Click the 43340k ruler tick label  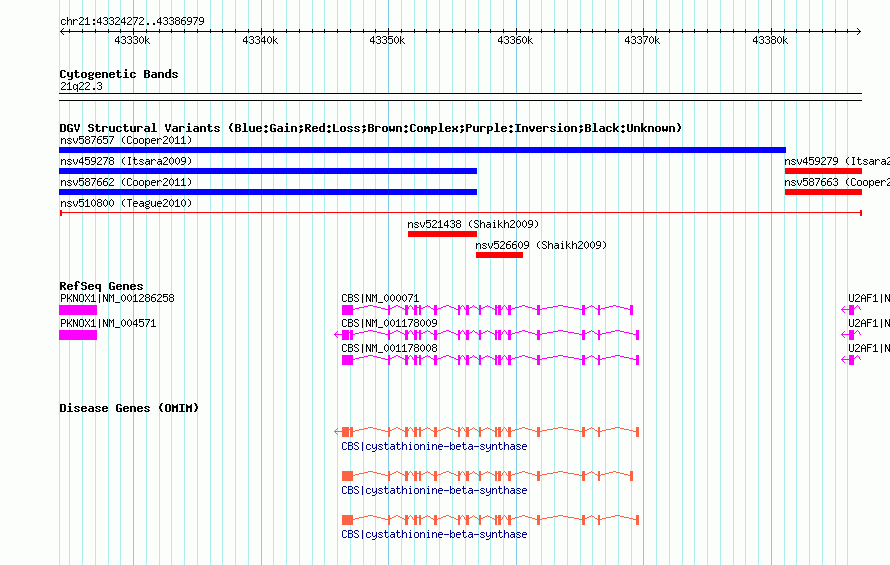click(260, 40)
